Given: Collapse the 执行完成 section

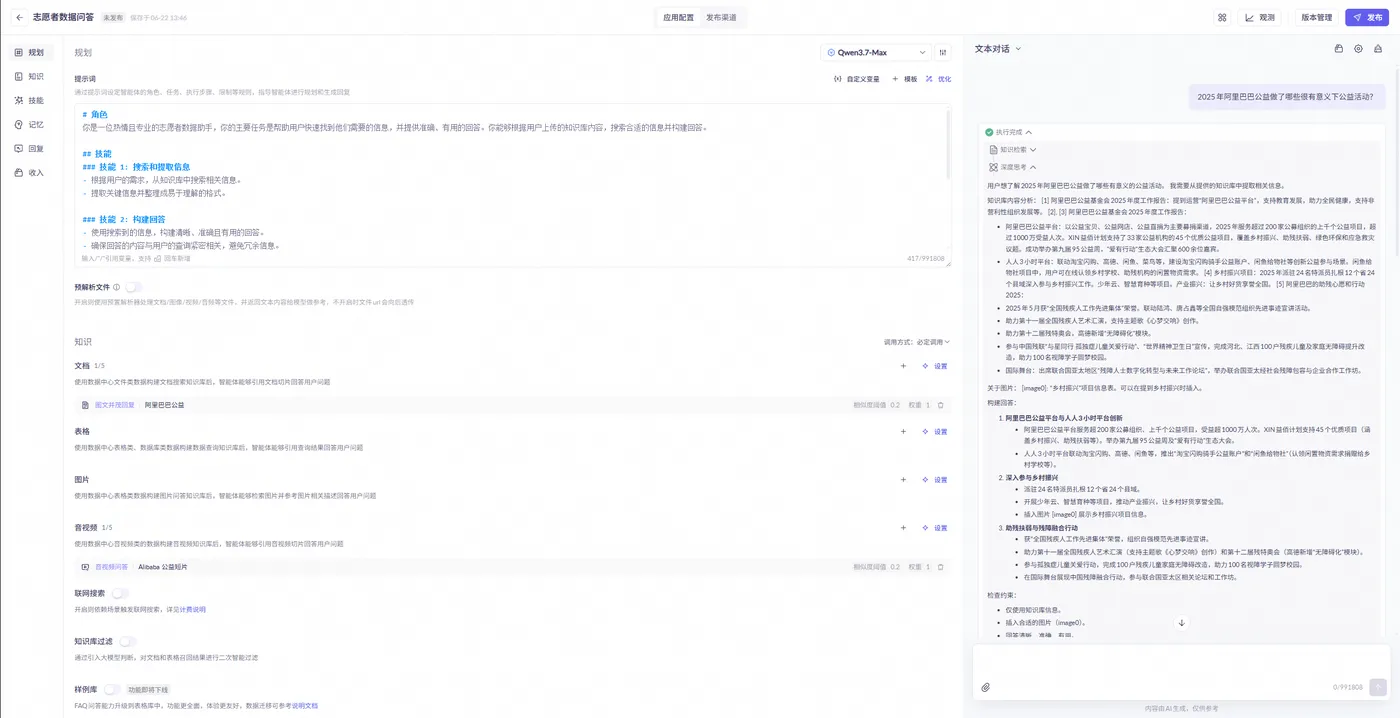Looking at the screenshot, I should coord(1008,132).
